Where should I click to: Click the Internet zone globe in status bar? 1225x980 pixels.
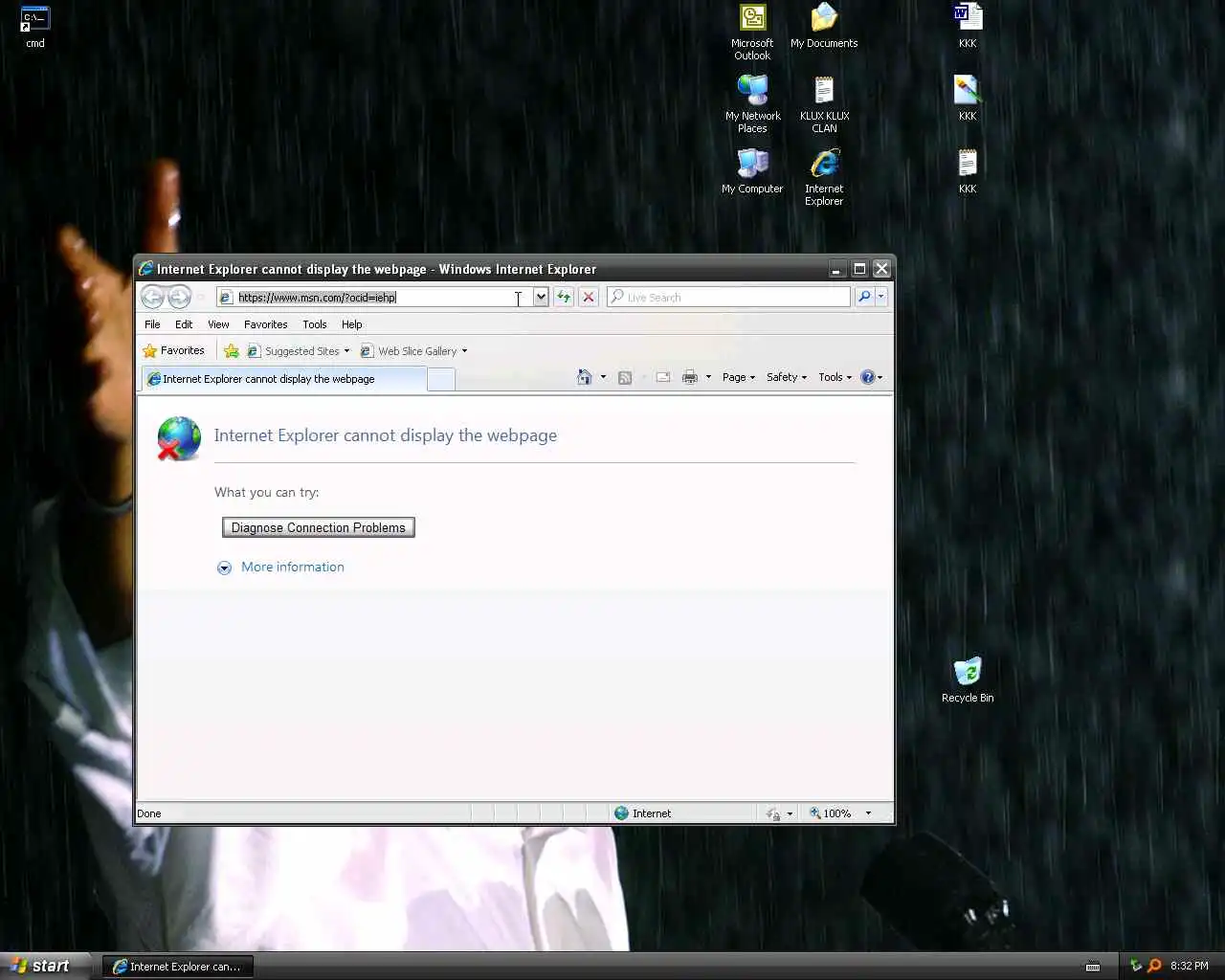(621, 813)
